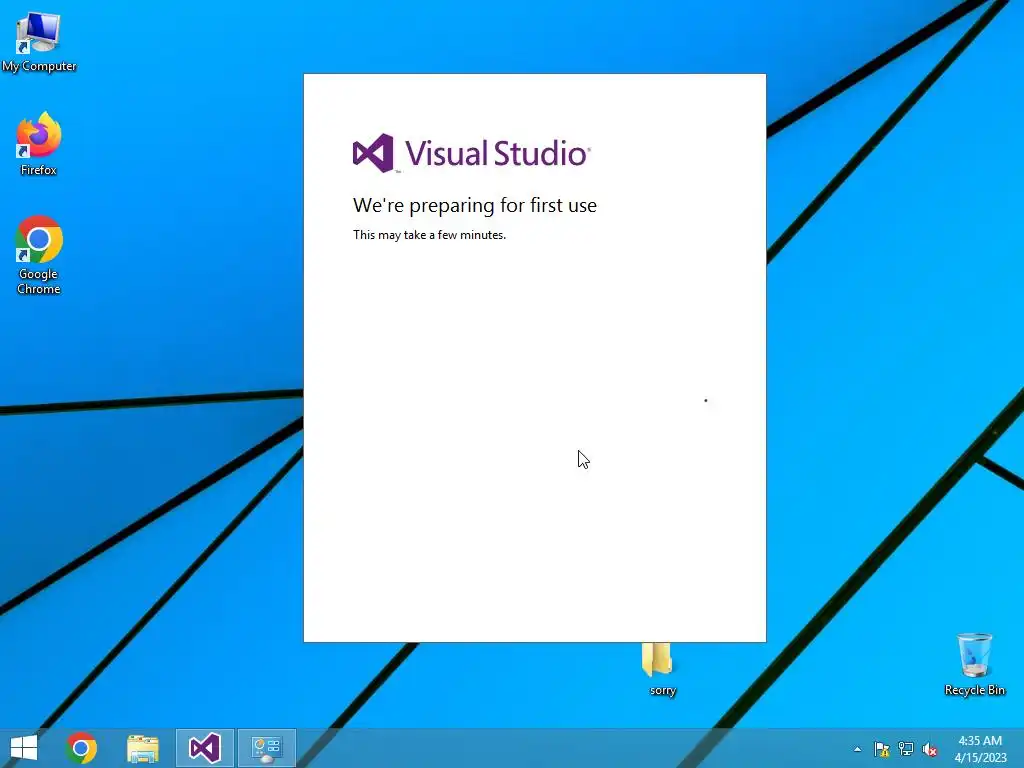Click the network status tray icon
Screen dimensions: 1024x768
click(906, 749)
